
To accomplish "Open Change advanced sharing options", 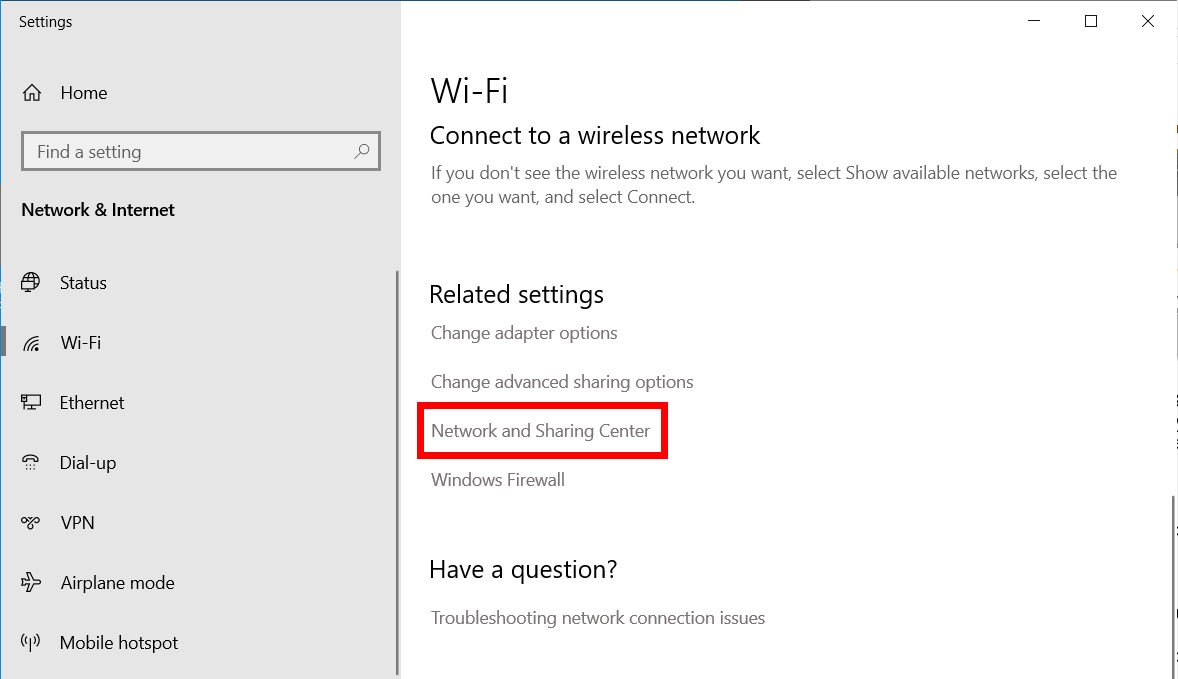I will (x=562, y=382).
